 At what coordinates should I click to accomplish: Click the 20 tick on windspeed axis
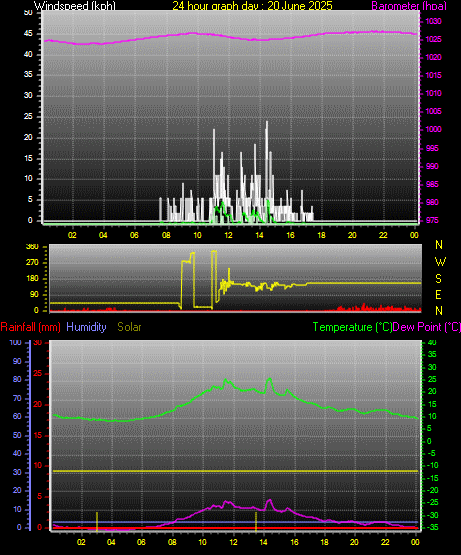[x=28, y=138]
